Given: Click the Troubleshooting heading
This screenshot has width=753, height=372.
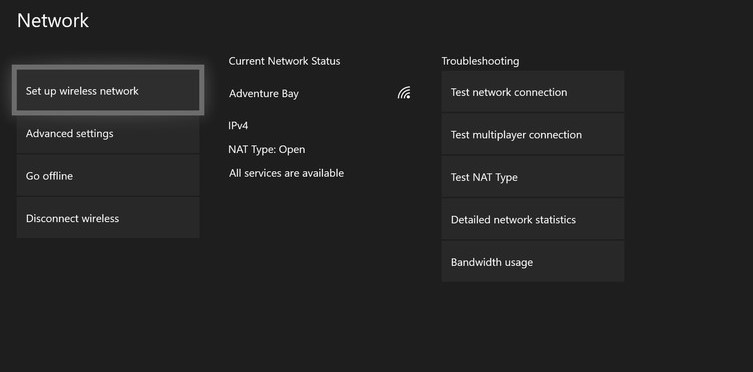Looking at the screenshot, I should [x=480, y=61].
